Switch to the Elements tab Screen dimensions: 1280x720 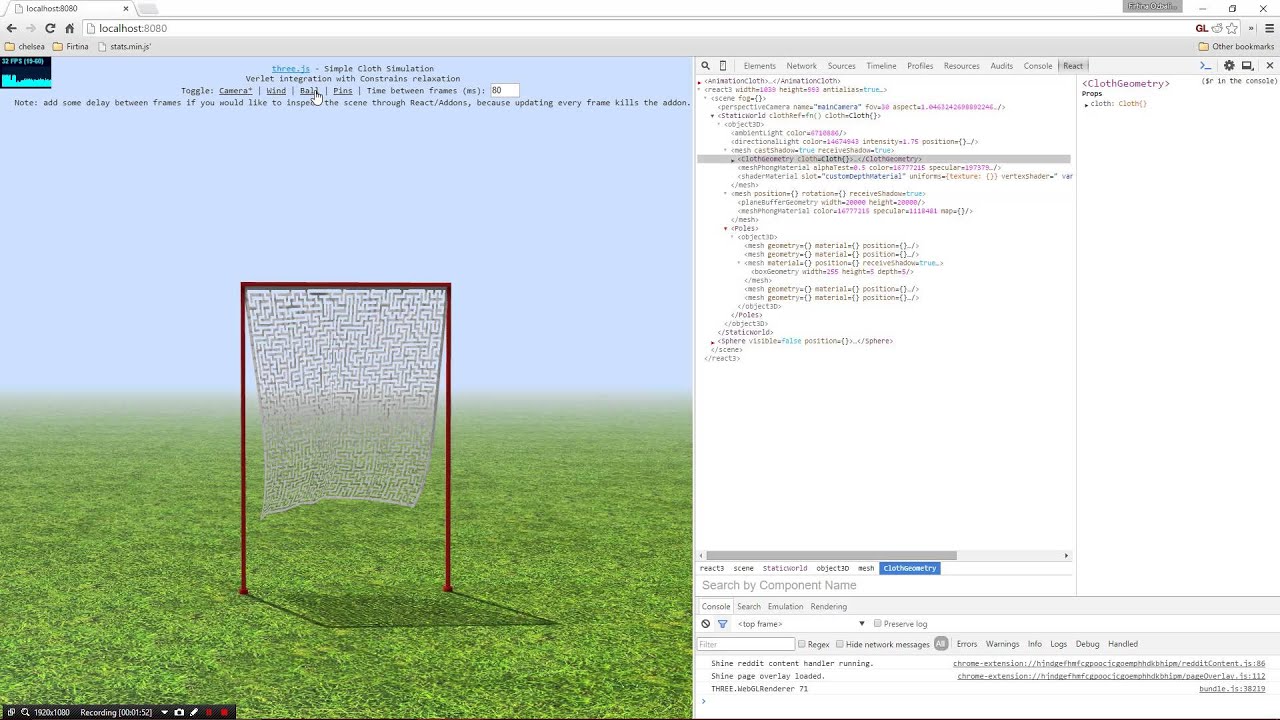click(x=759, y=66)
